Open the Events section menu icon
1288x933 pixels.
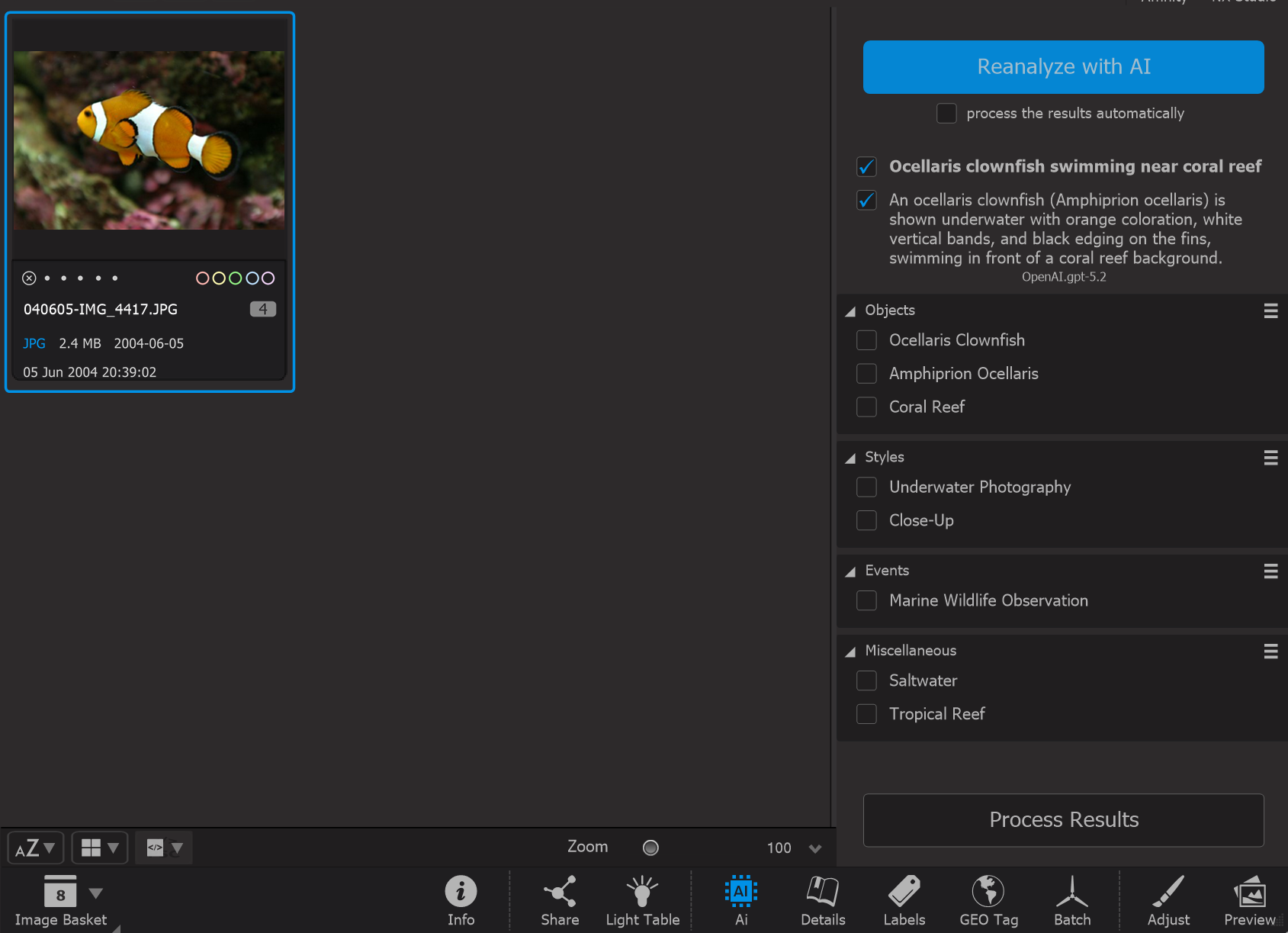pos(1270,571)
